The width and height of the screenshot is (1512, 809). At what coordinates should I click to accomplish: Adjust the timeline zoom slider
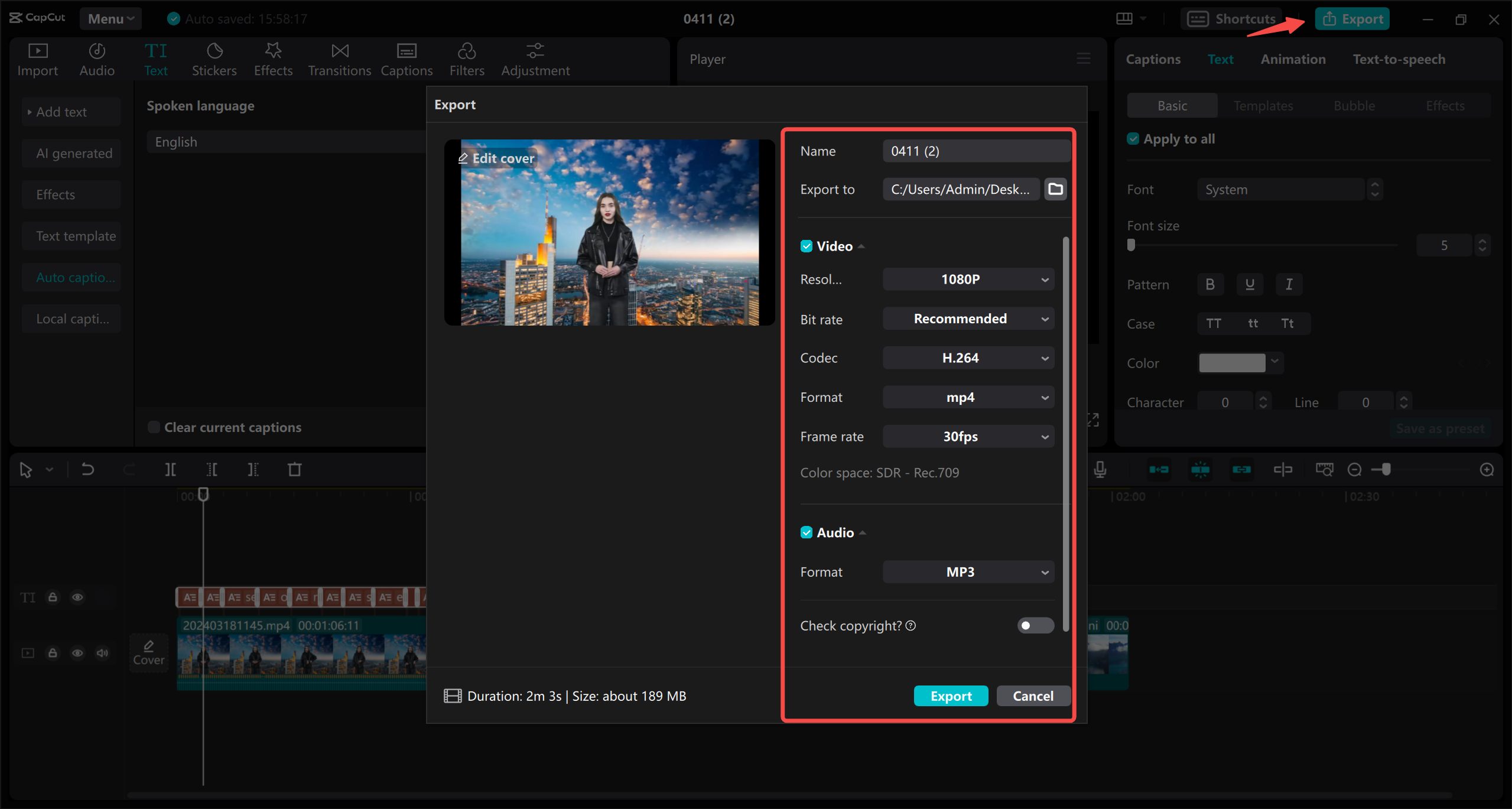pos(1383,469)
